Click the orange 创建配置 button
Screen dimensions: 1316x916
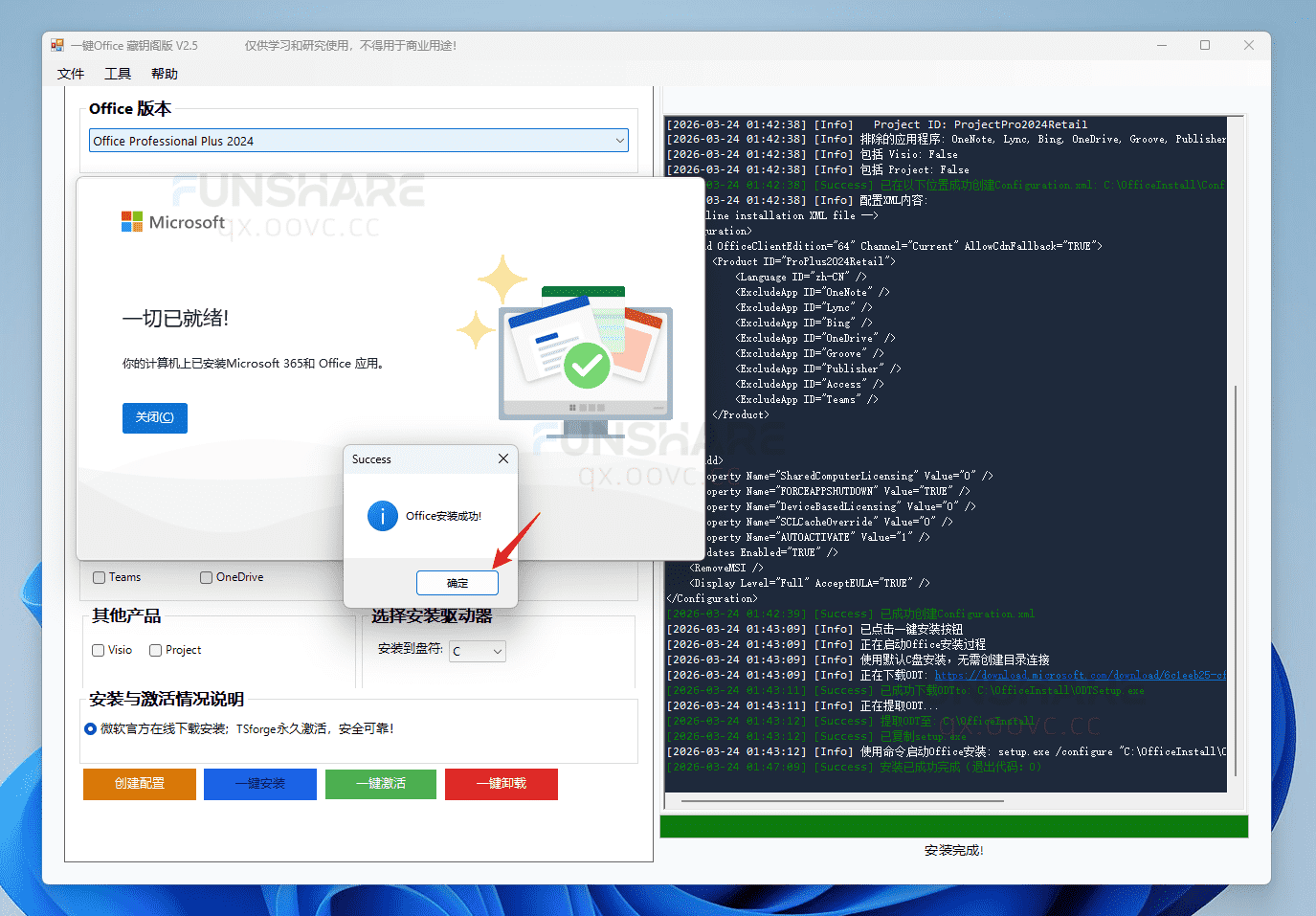[140, 783]
